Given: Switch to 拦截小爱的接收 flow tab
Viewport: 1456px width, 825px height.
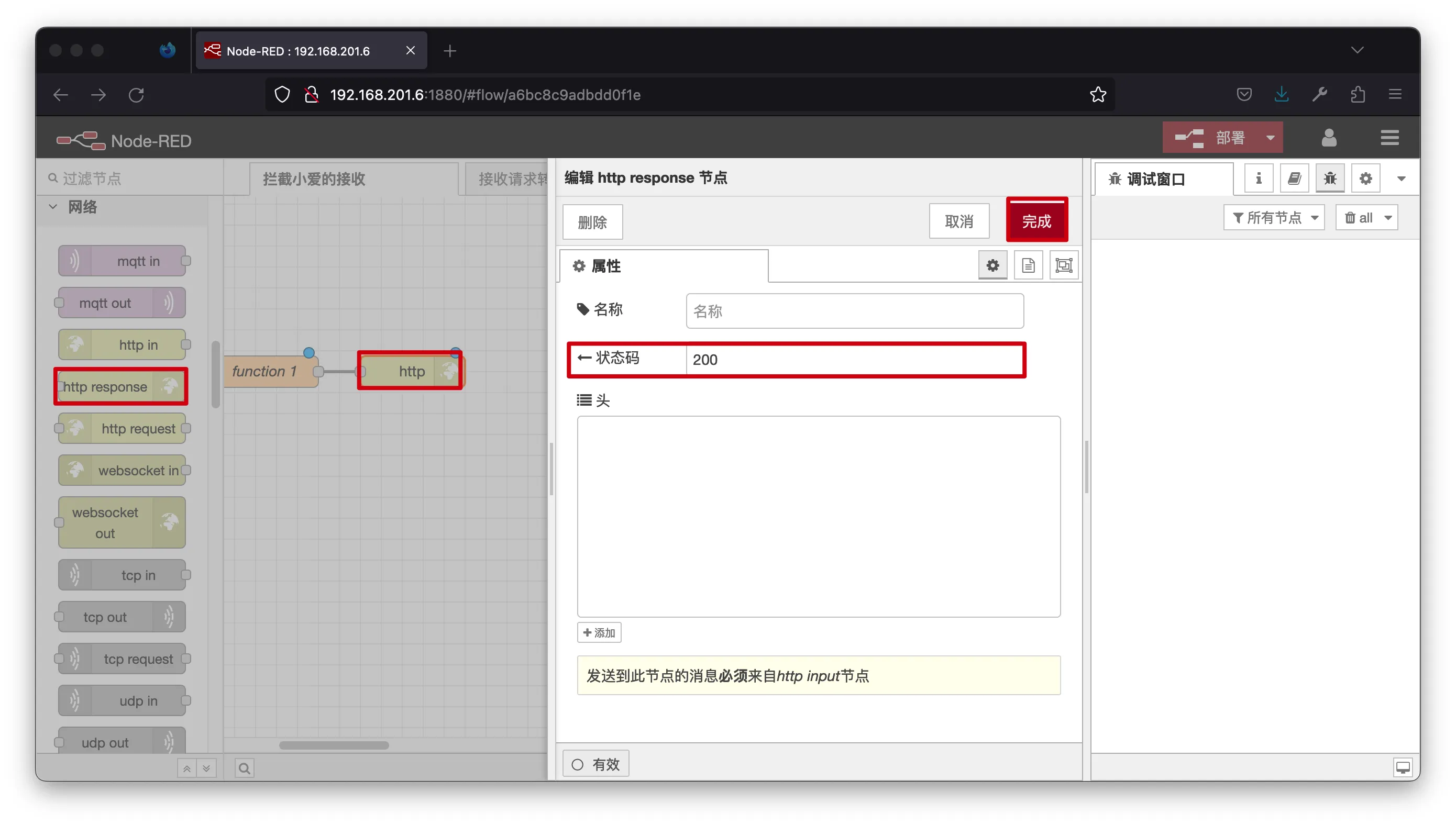Looking at the screenshot, I should pyautogui.click(x=314, y=179).
